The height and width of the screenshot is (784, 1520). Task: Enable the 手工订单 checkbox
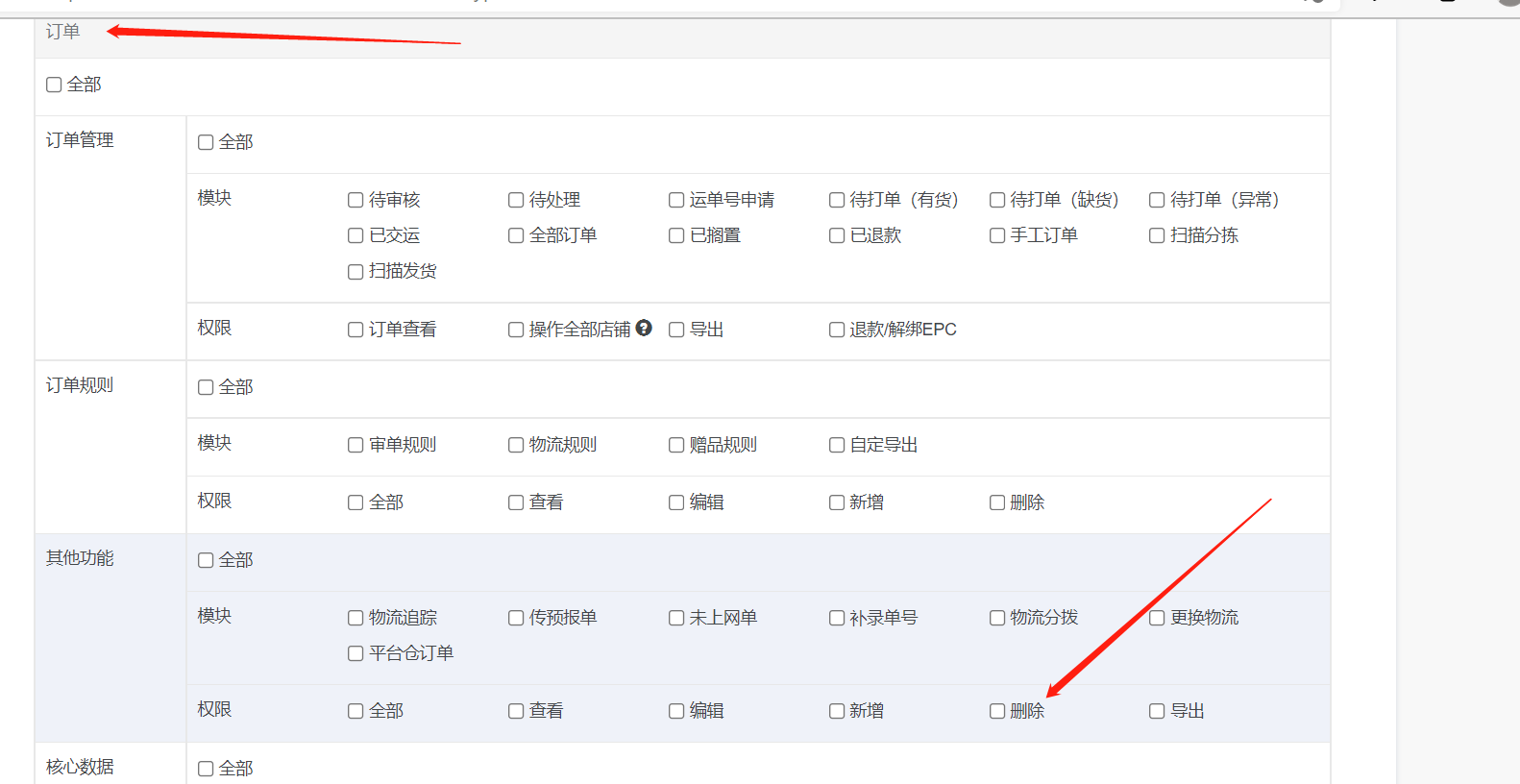[x=997, y=235]
